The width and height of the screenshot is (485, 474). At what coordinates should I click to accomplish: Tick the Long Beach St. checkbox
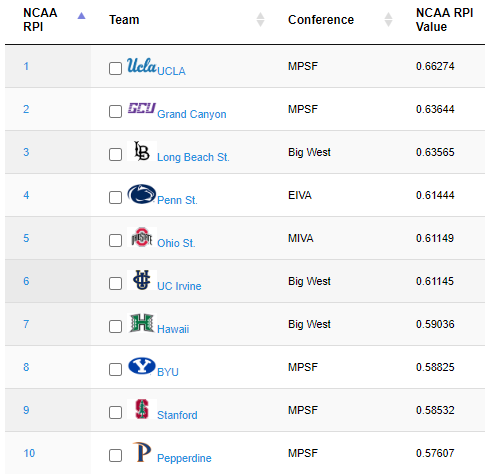pyautogui.click(x=115, y=154)
